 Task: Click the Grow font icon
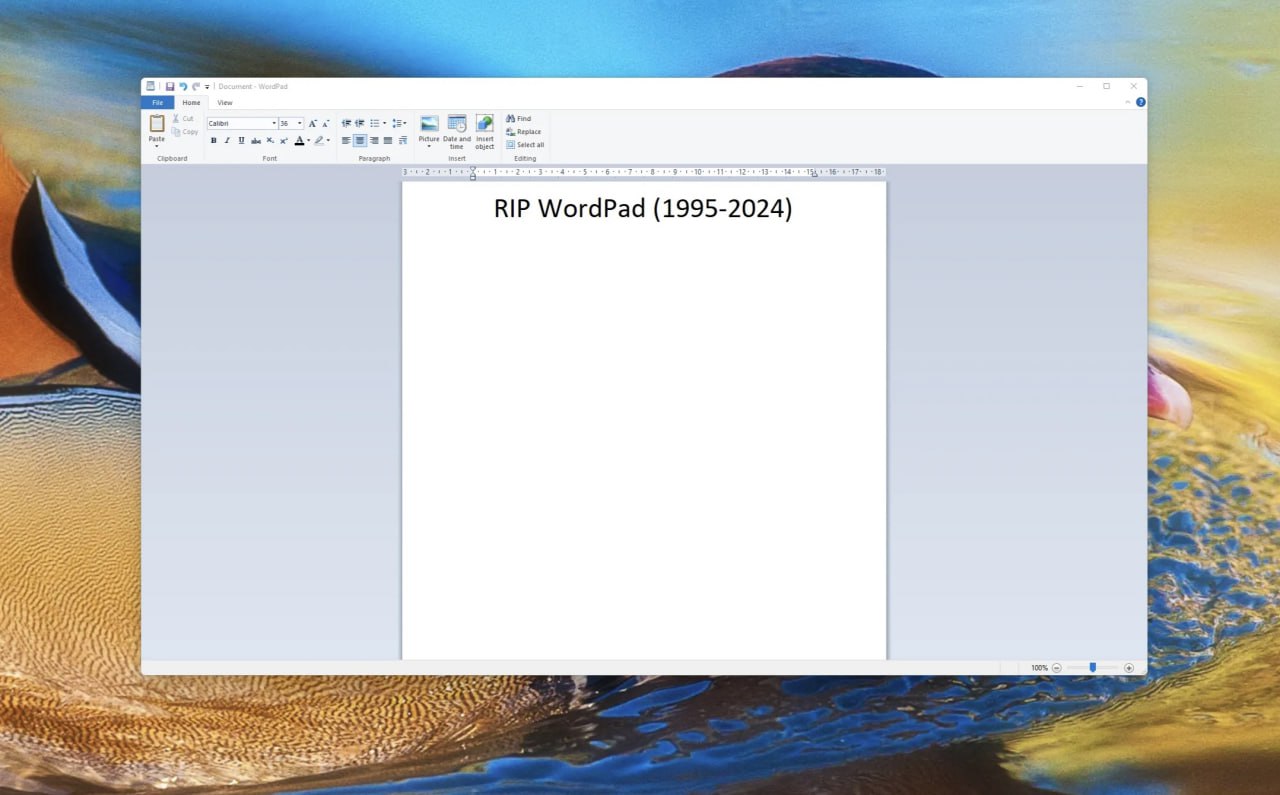pos(313,123)
